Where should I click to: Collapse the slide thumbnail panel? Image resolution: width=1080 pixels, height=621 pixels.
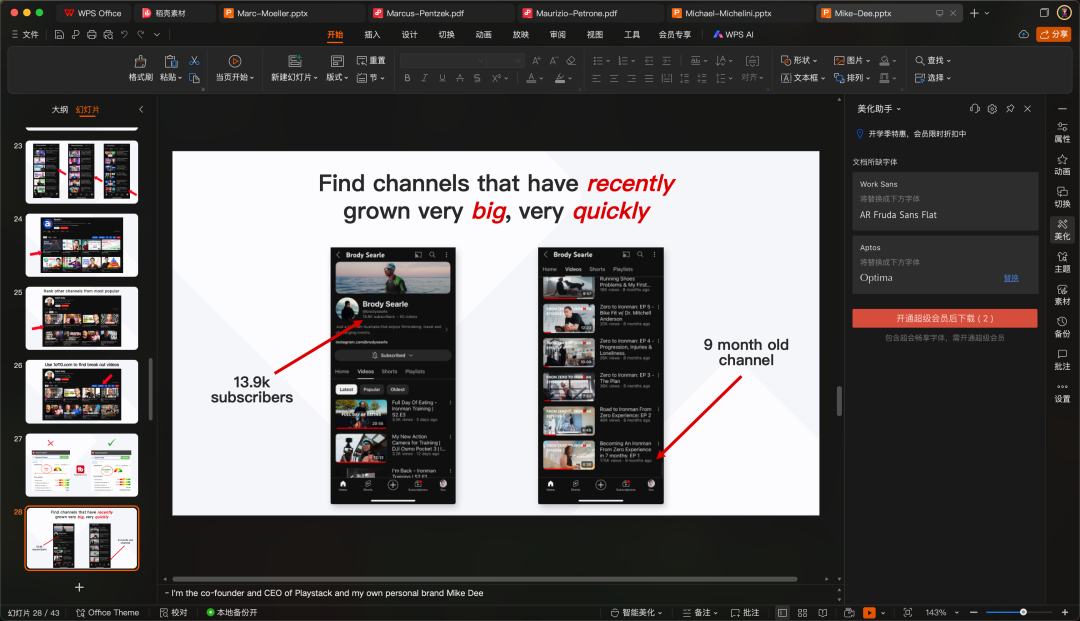click(141, 109)
